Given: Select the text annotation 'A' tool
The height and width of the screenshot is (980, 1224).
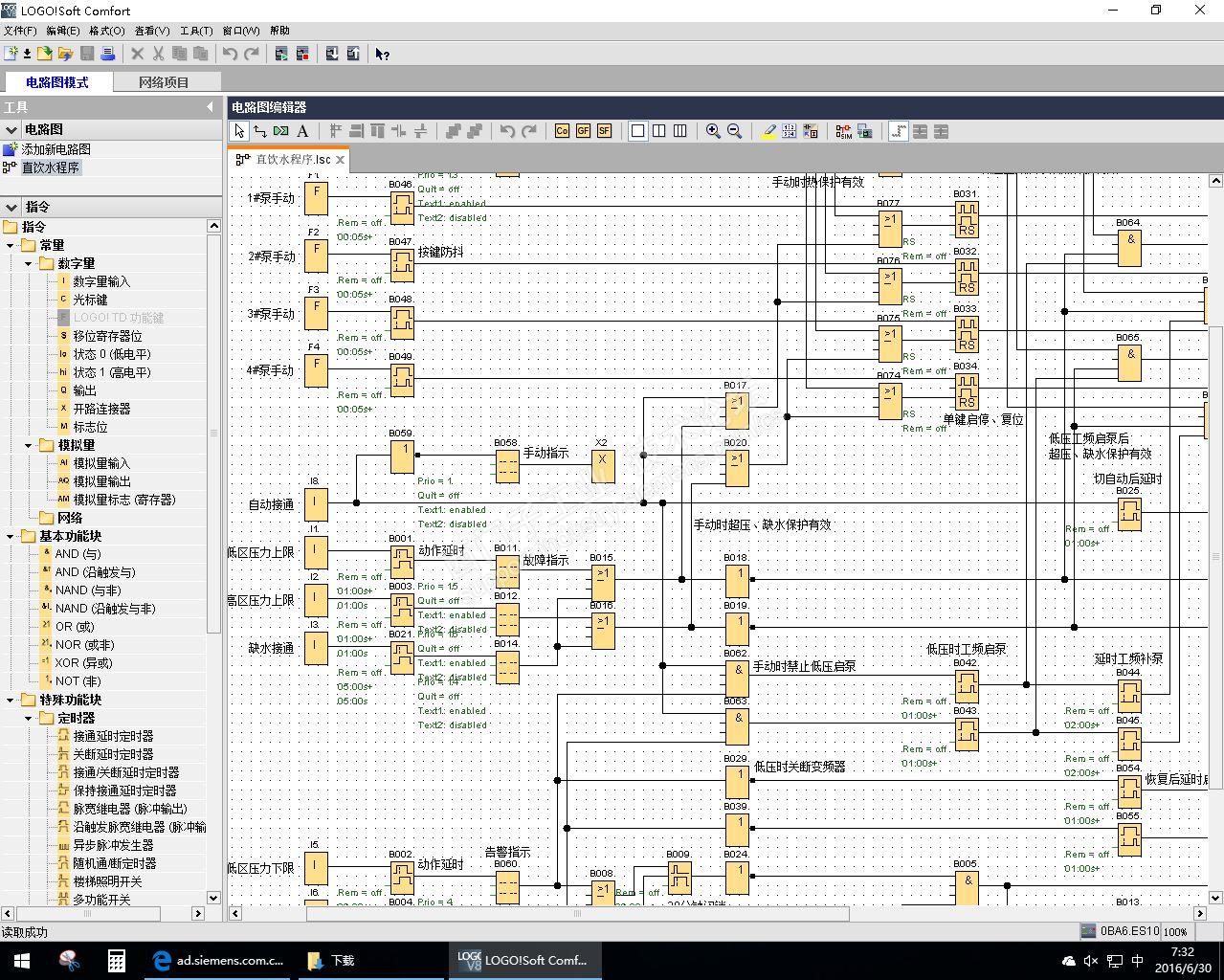Looking at the screenshot, I should [302, 131].
